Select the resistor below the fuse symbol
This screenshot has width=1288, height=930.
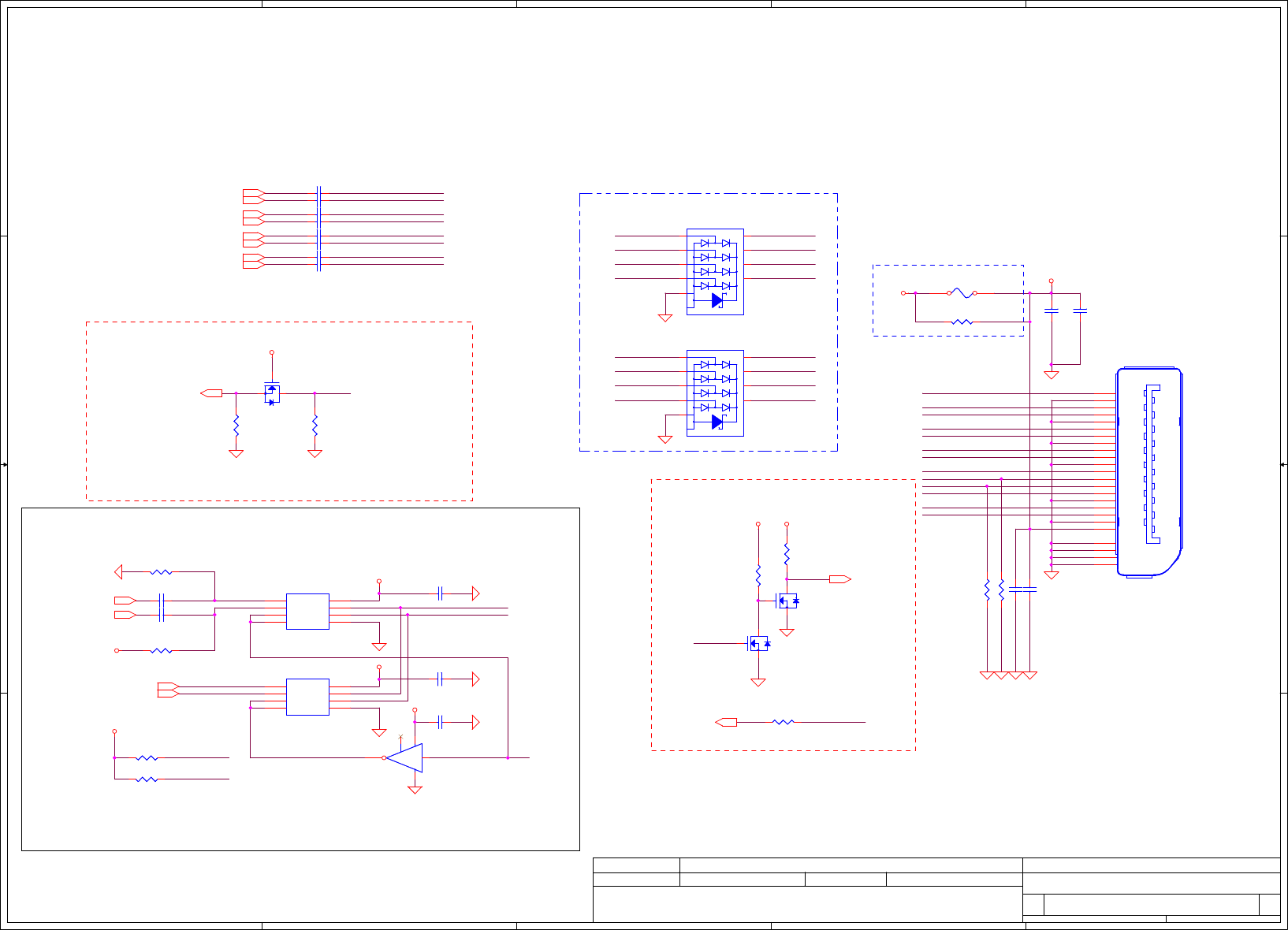tap(962, 322)
